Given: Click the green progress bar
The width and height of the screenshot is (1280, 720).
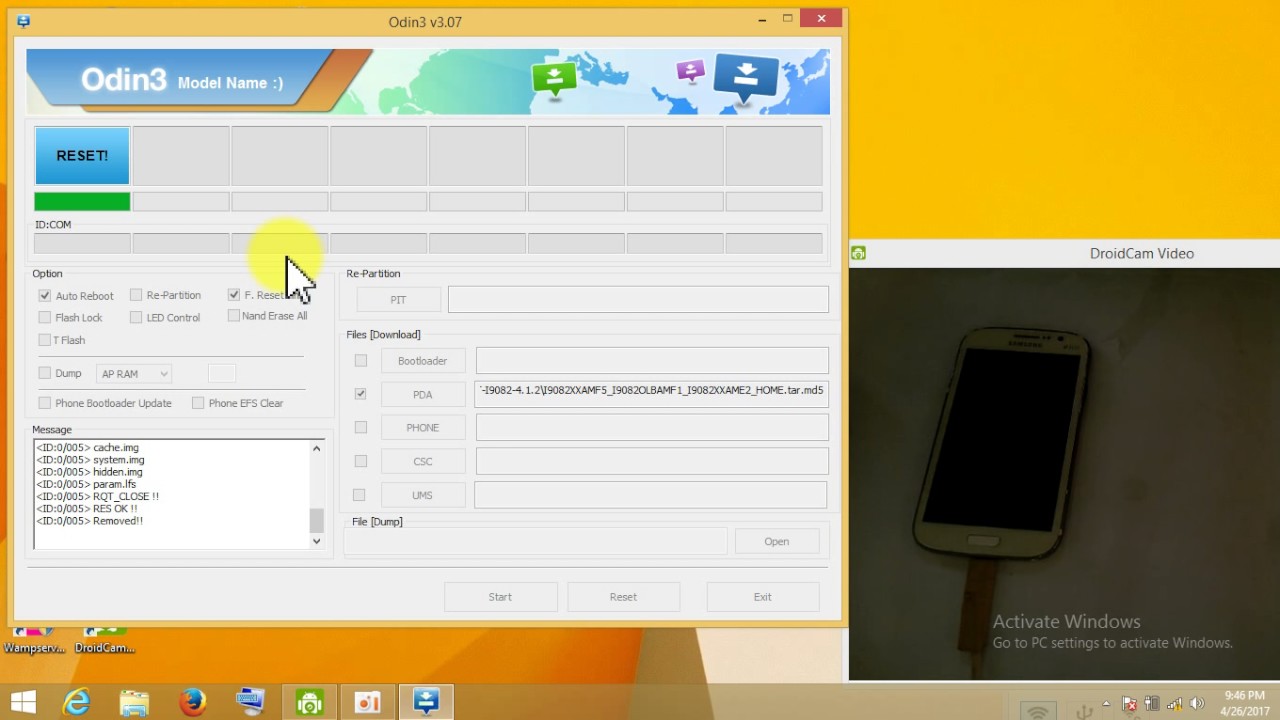Looking at the screenshot, I should click(82, 202).
